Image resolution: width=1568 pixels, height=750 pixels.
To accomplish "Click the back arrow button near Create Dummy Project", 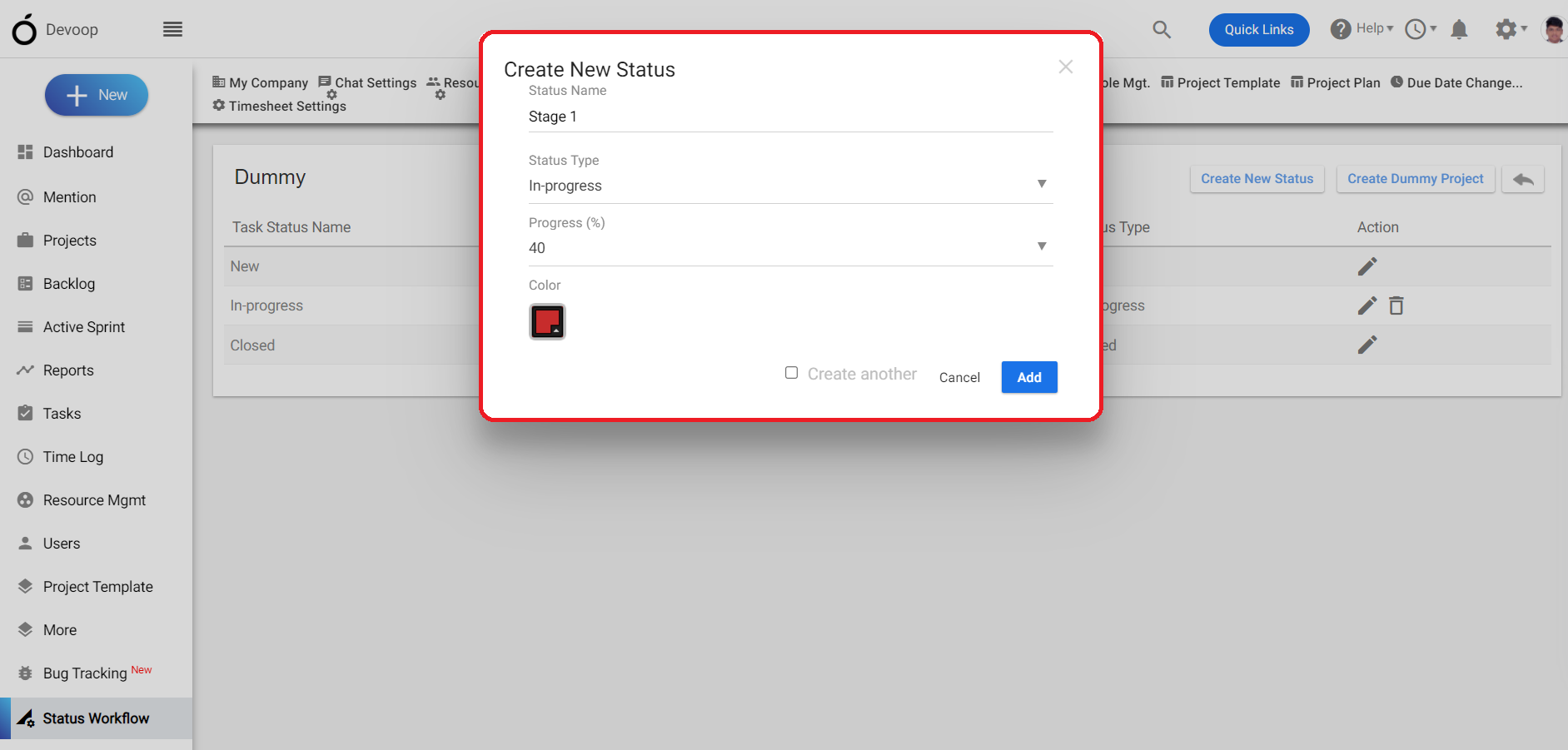I will click(x=1523, y=179).
